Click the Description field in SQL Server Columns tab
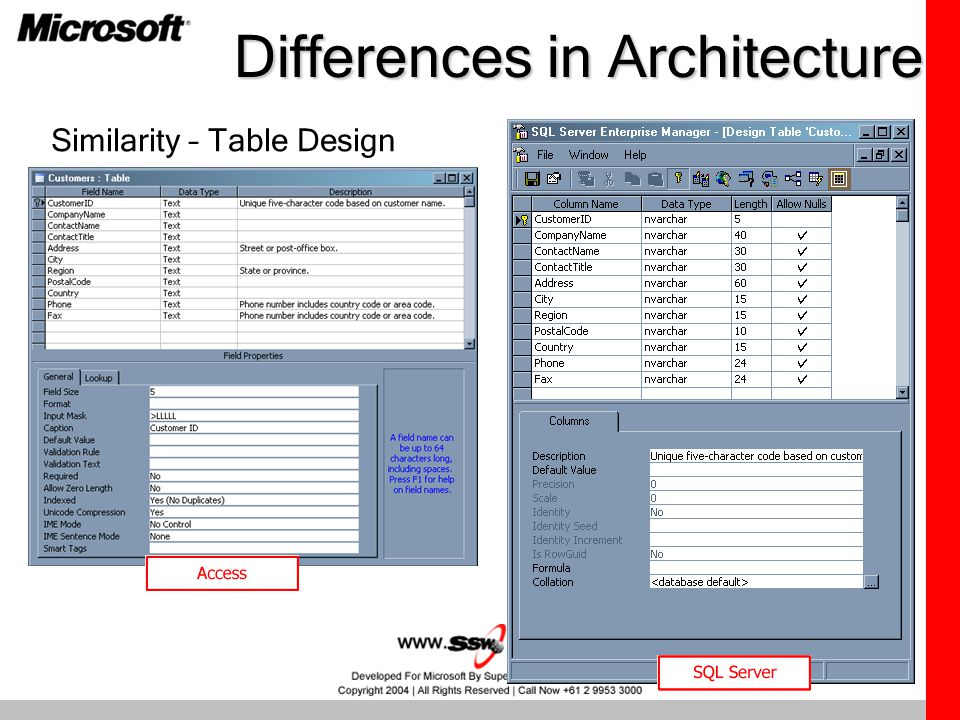Image resolution: width=960 pixels, height=720 pixels. pyautogui.click(x=756, y=456)
